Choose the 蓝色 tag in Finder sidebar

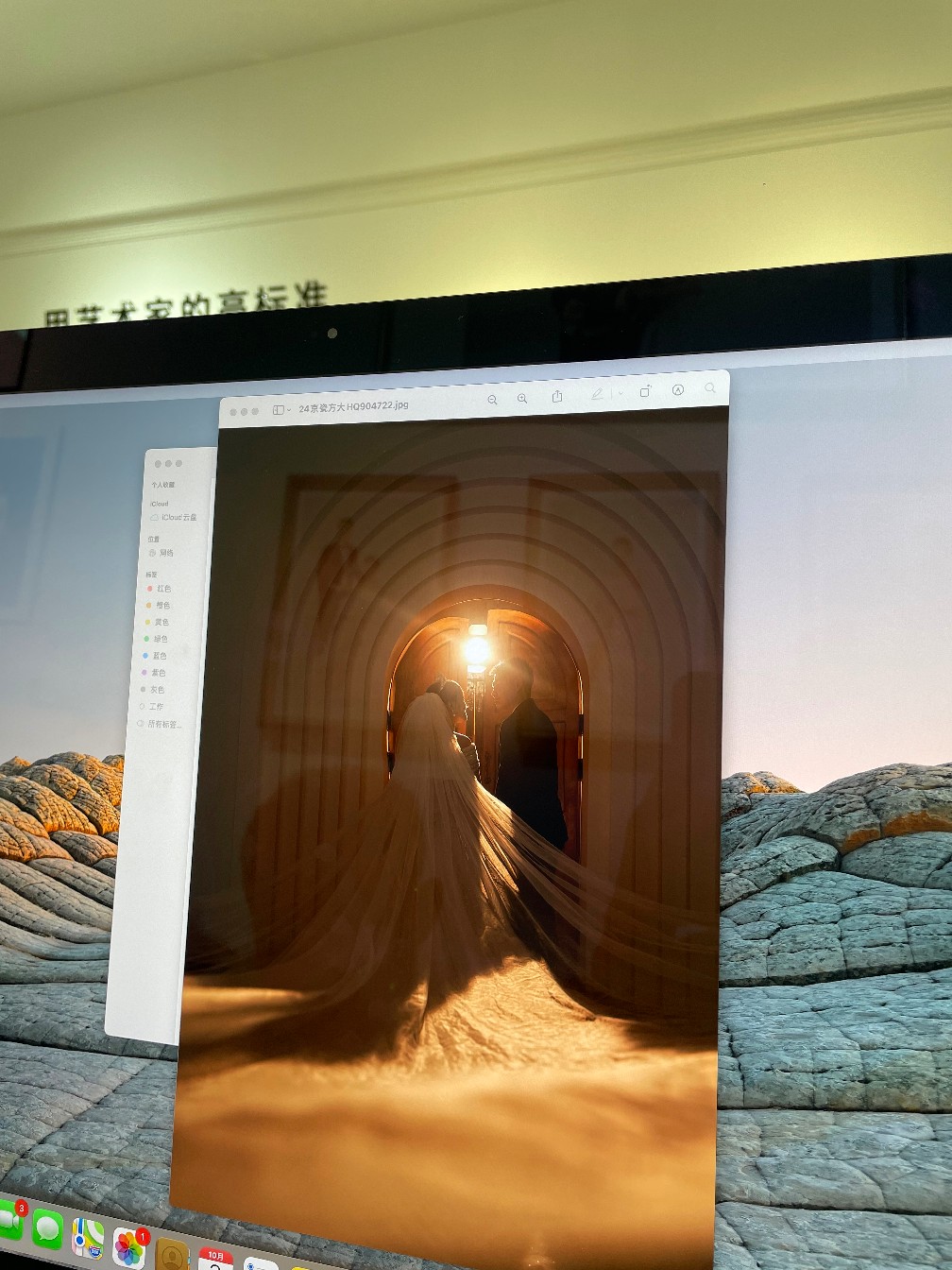coord(155,656)
